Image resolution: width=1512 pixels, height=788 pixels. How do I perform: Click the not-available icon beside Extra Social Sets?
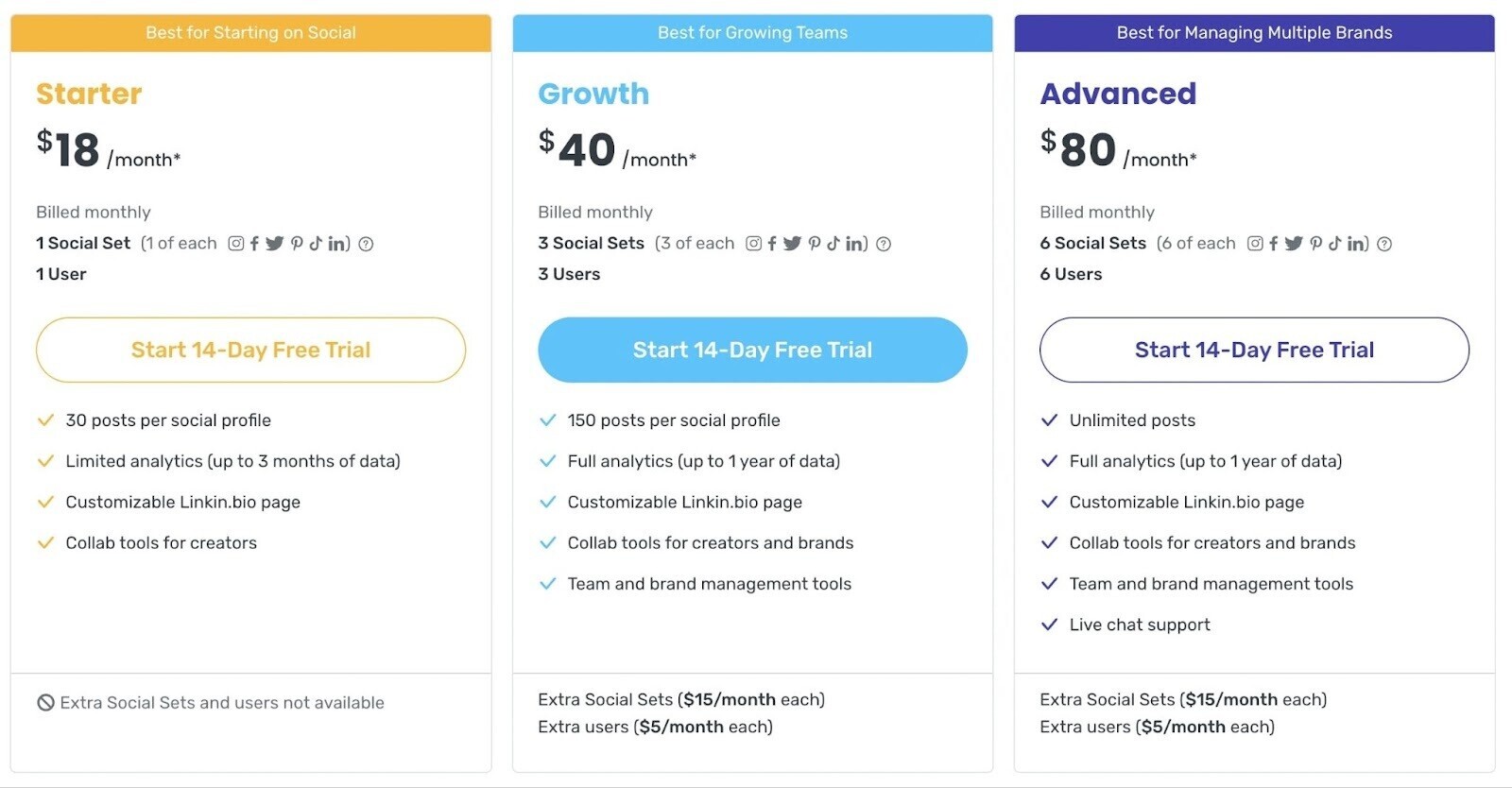pos(45,703)
